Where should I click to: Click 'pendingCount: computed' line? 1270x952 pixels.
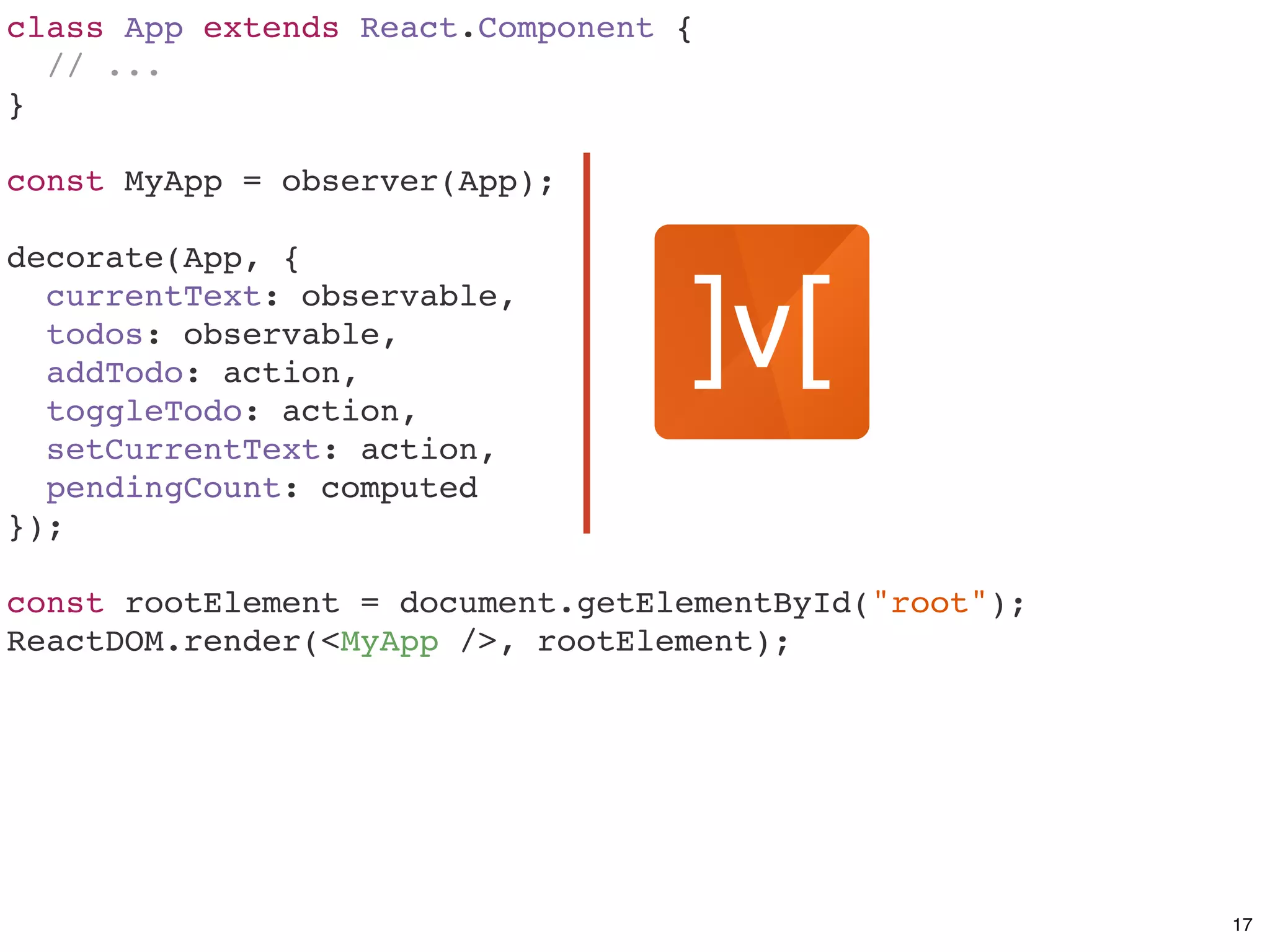pos(262,490)
